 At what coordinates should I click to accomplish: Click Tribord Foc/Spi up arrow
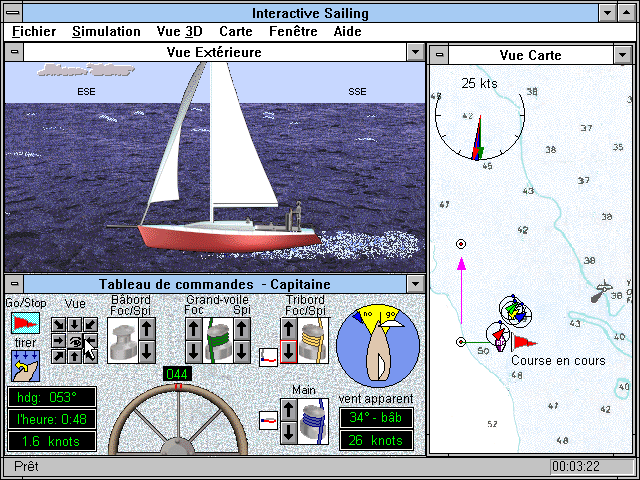tap(289, 329)
